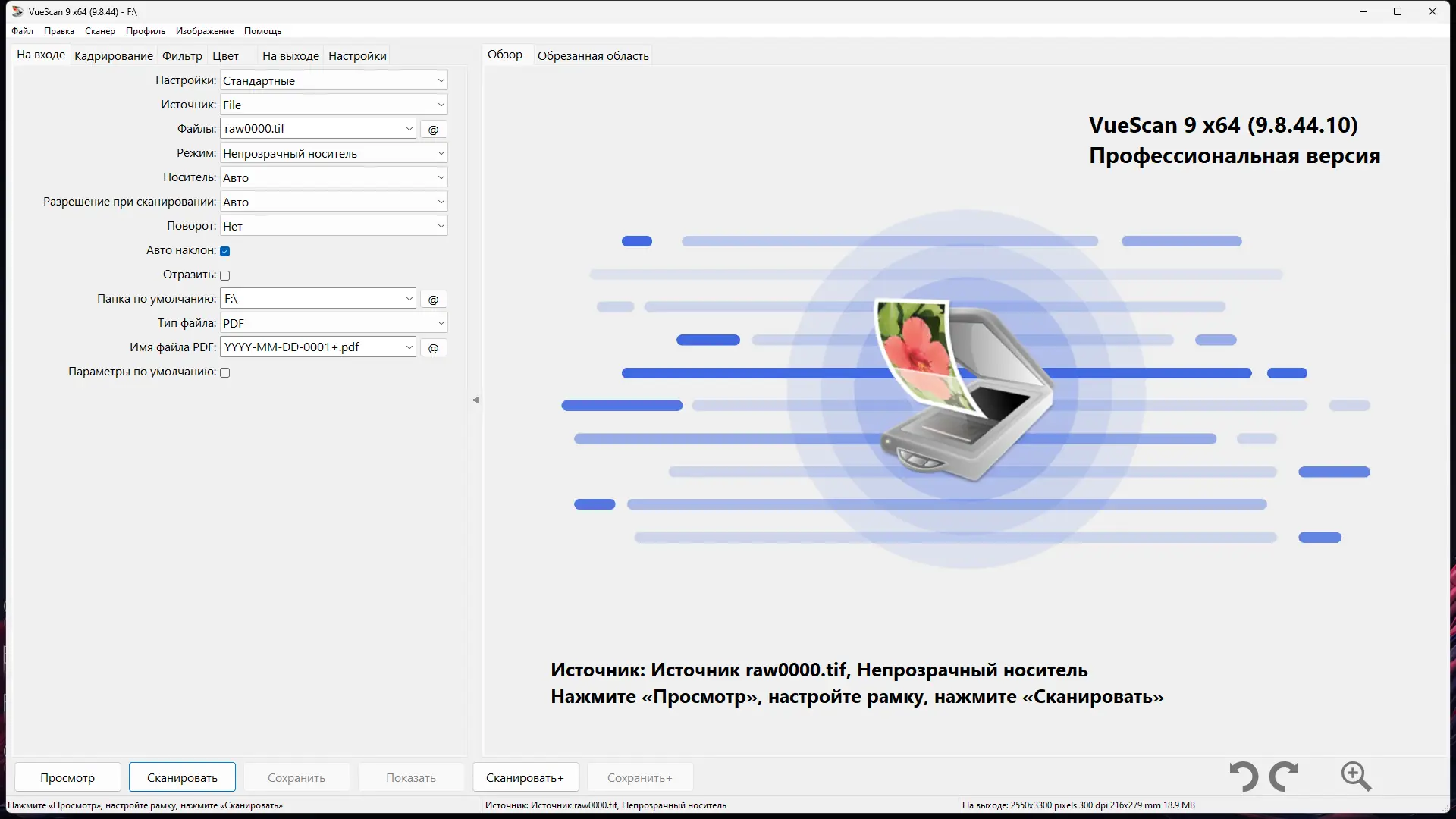Expand the Тип файла dropdown
The image size is (1456, 819).
click(334, 323)
